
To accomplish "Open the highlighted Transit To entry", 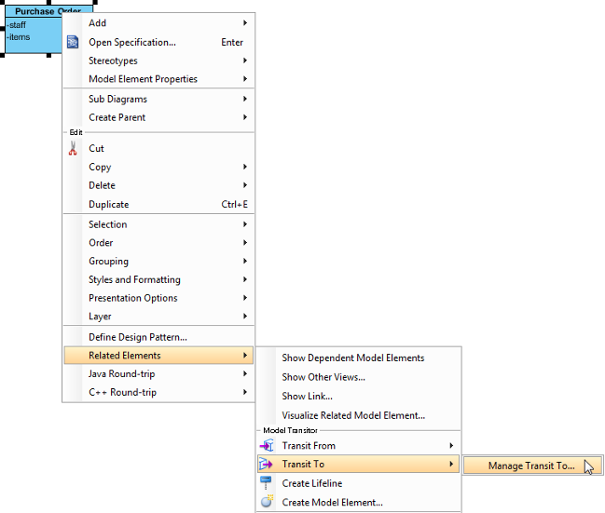I will (x=359, y=464).
